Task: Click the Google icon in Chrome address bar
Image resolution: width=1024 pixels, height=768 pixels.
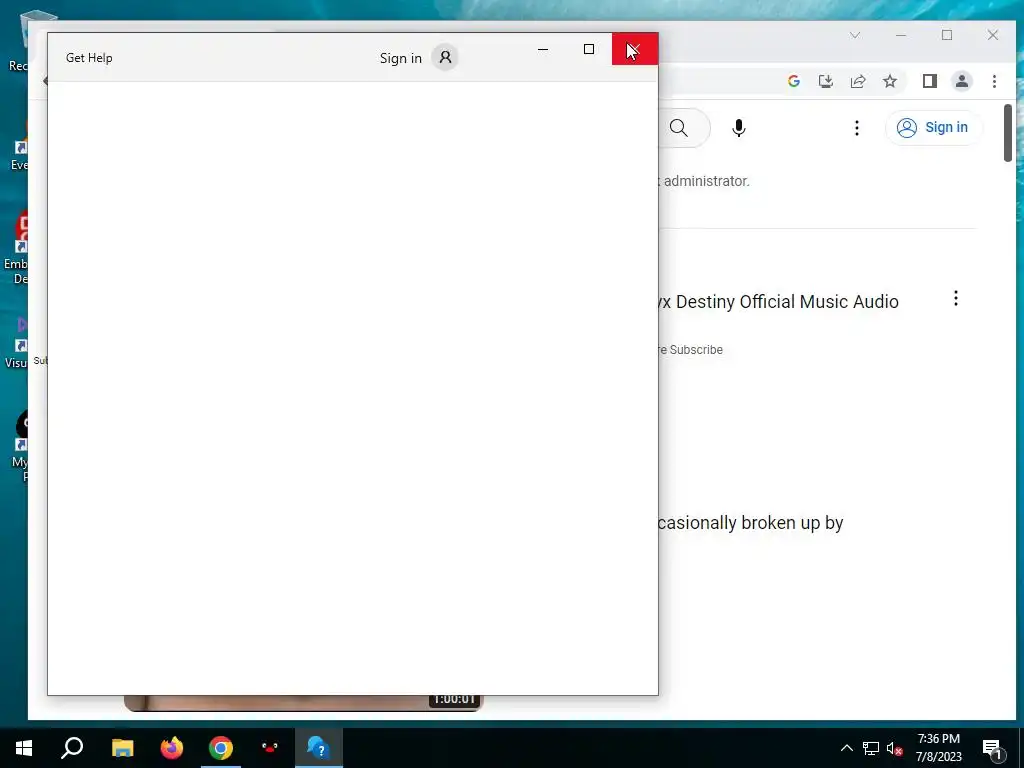Action: pyautogui.click(x=793, y=81)
